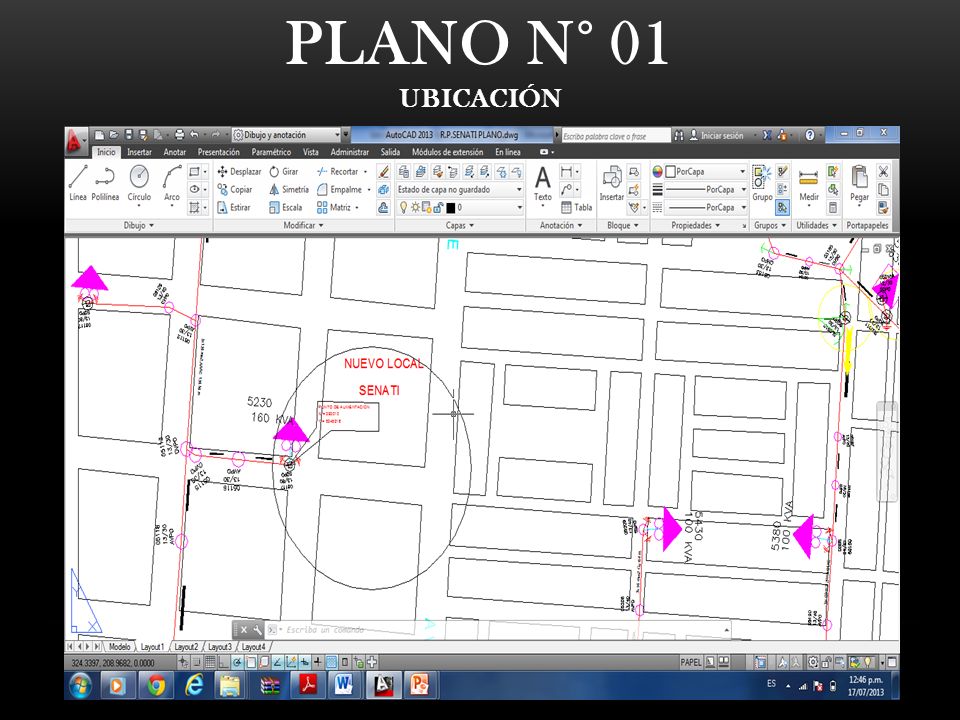Screen dimensions: 960x720
Task: Toggle grid display in status bar
Action: click(x=210, y=662)
